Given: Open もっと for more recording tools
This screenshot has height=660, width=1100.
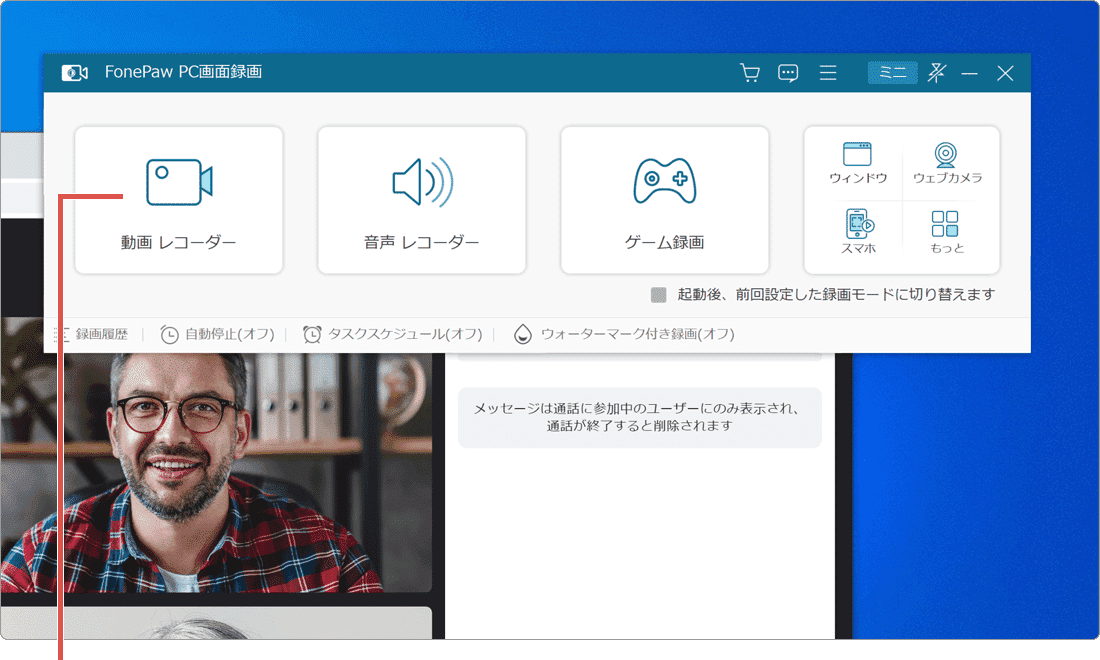Looking at the screenshot, I should tap(946, 231).
